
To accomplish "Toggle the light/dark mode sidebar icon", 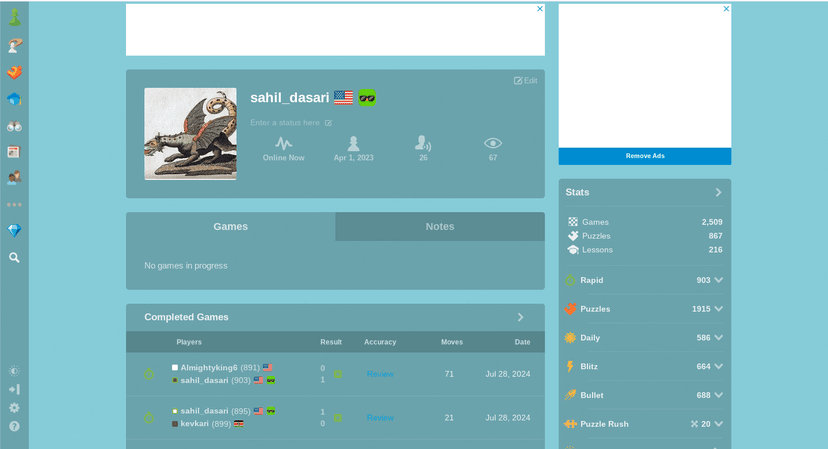I will click(x=14, y=371).
